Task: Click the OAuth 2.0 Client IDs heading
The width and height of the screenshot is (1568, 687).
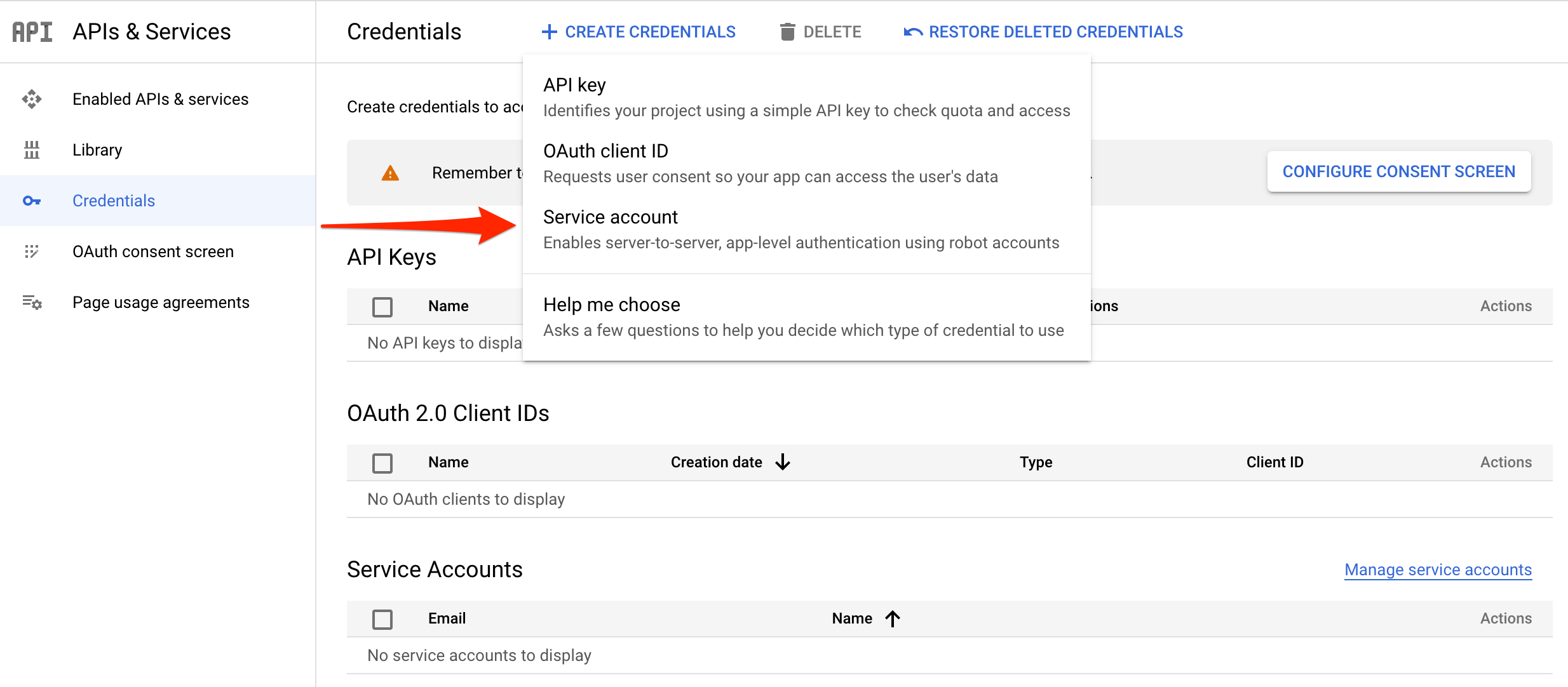Action: coord(448,413)
